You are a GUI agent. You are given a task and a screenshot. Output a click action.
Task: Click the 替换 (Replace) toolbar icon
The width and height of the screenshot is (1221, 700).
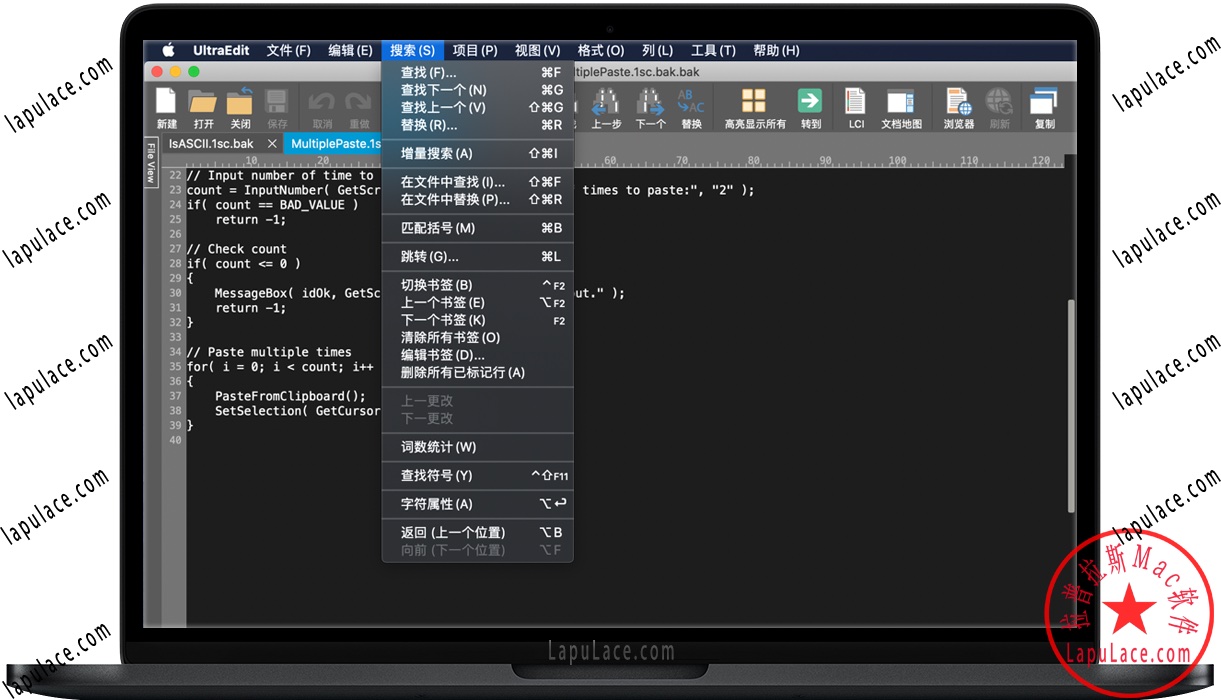(691, 102)
